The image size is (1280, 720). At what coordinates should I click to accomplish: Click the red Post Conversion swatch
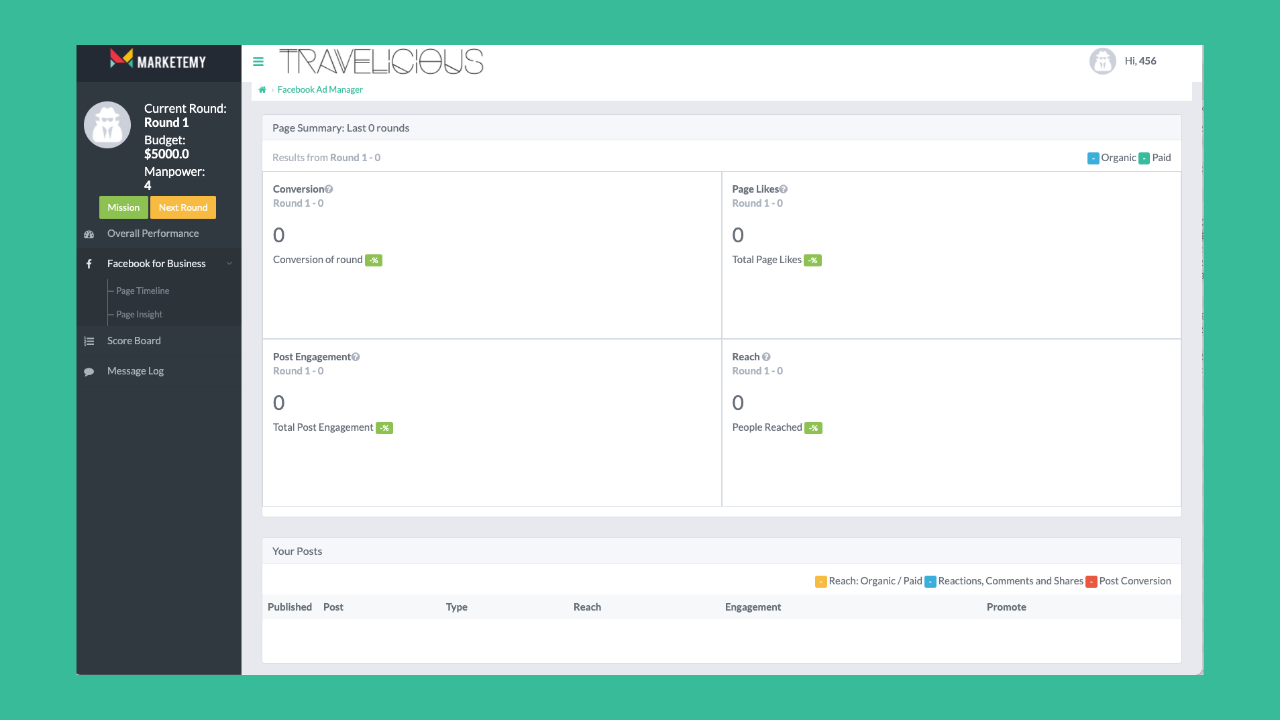click(1091, 581)
